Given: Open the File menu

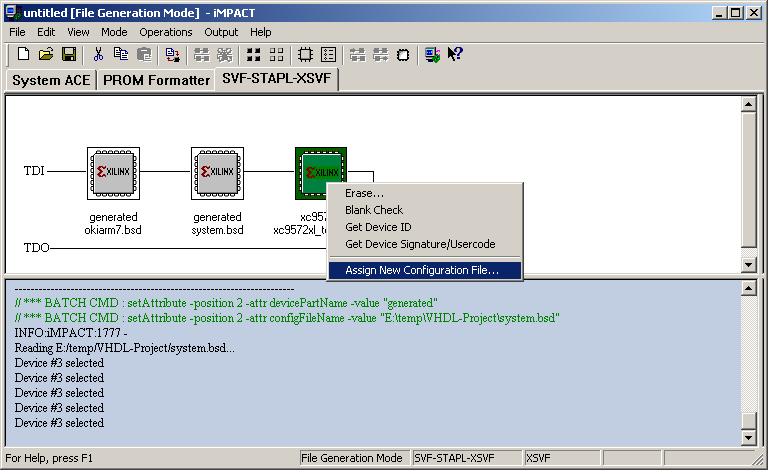Looking at the screenshot, I should (x=17, y=32).
